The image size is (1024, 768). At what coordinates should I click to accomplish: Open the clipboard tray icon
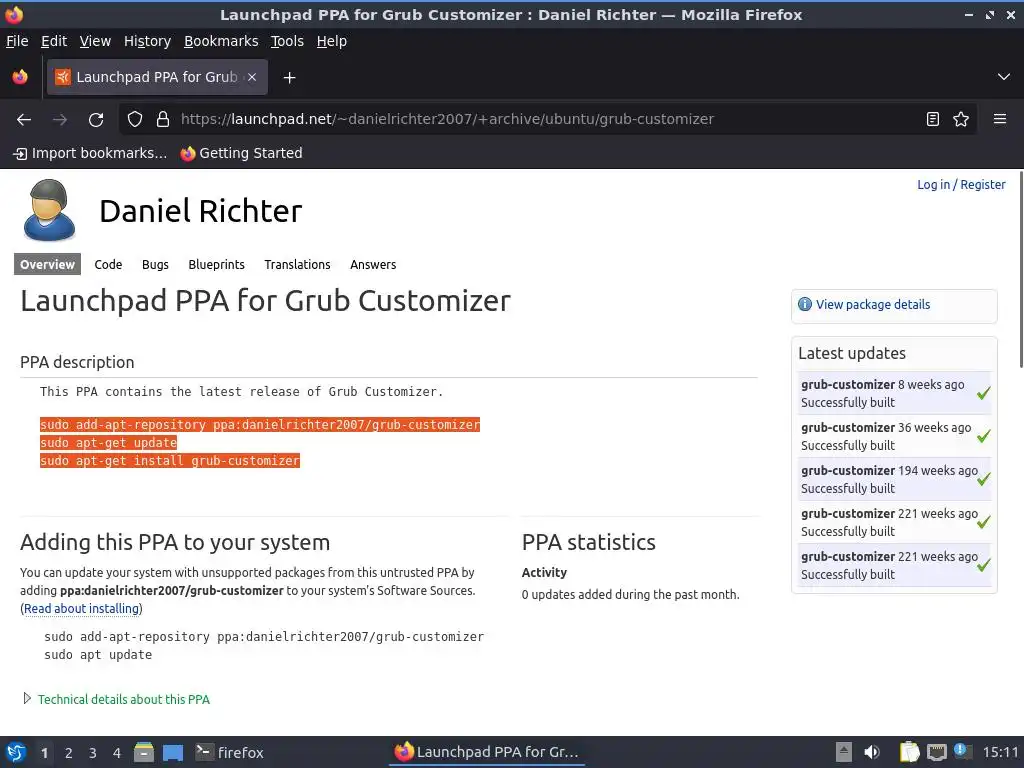[x=908, y=752]
